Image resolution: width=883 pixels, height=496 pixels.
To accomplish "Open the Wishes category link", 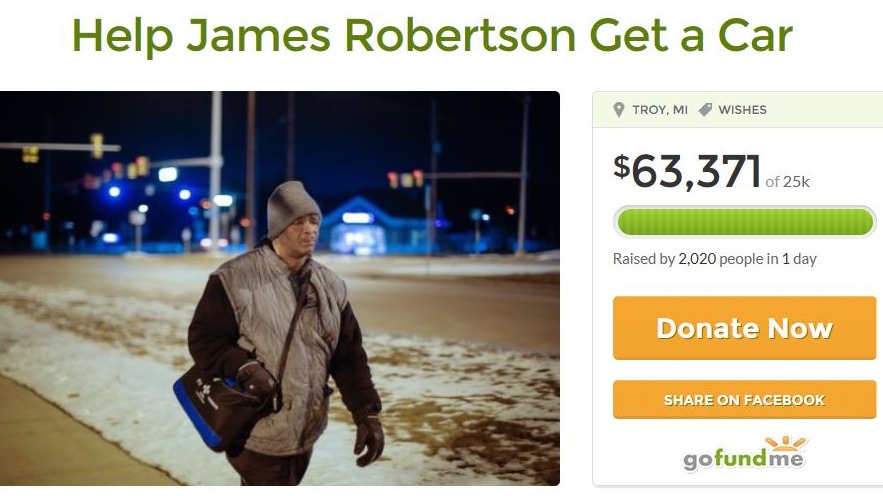I will pos(742,110).
